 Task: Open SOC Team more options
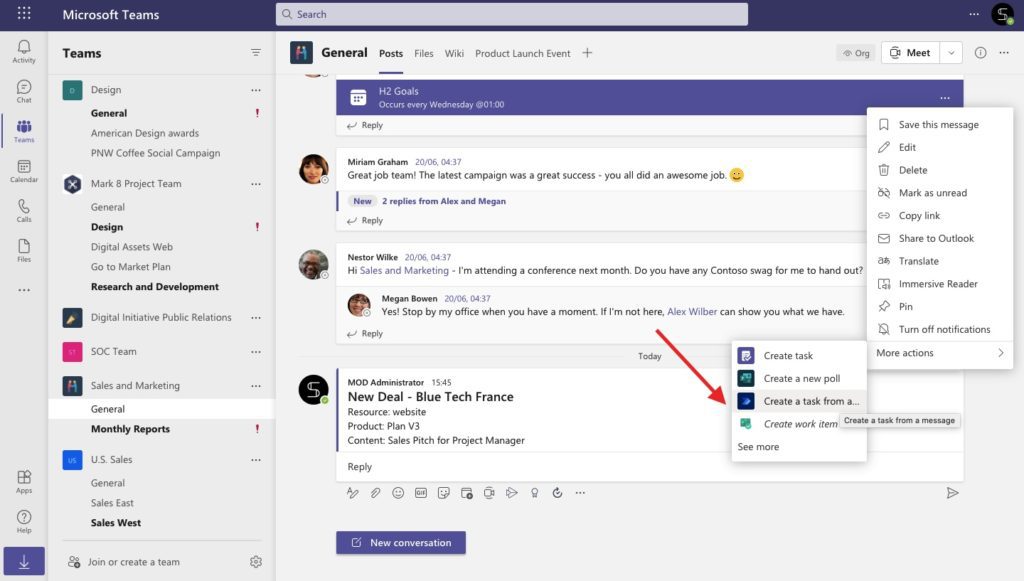coord(256,352)
